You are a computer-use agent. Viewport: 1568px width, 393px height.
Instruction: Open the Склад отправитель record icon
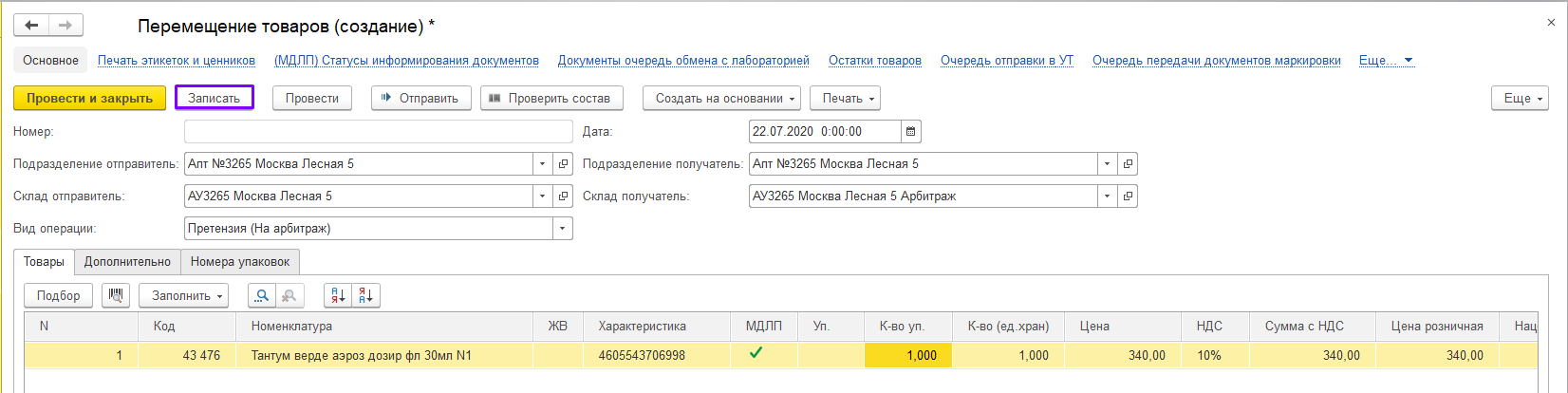564,196
